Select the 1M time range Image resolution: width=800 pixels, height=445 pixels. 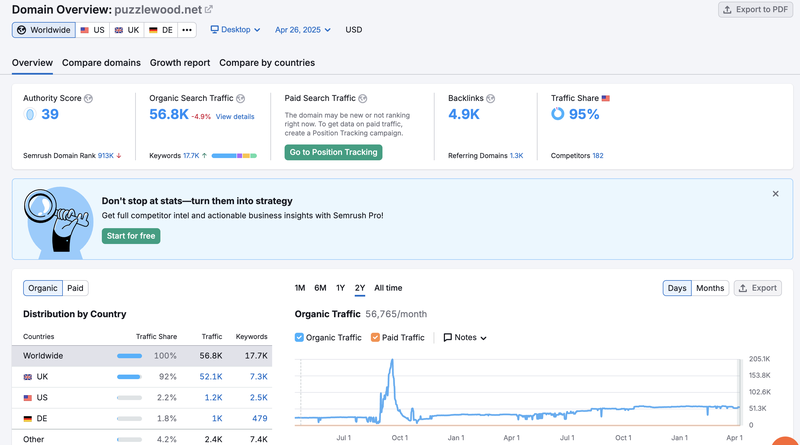point(300,288)
